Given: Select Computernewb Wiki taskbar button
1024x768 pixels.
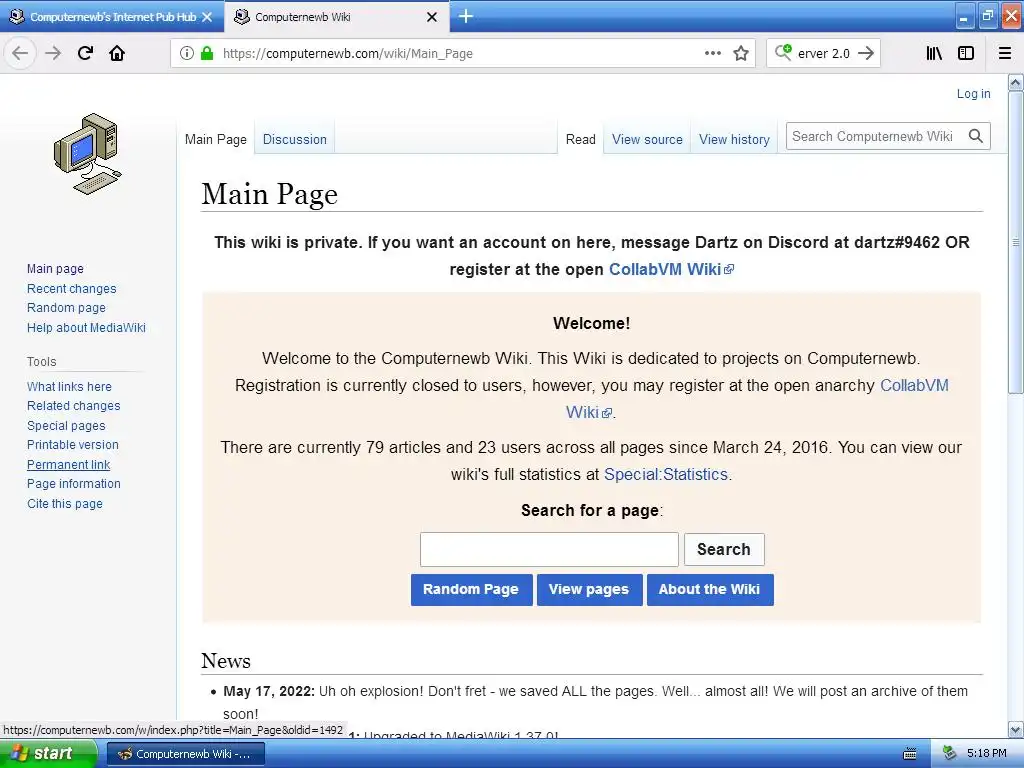Looking at the screenshot, I should 186,754.
